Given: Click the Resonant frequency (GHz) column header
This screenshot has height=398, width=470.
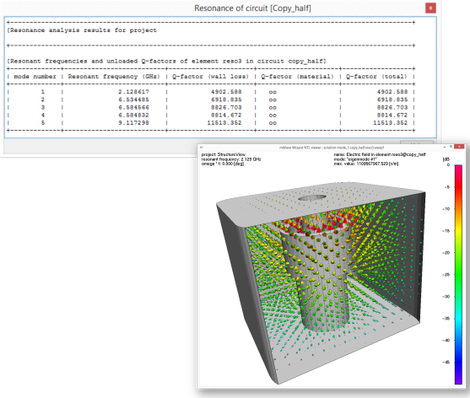Looking at the screenshot, I should (114, 76).
